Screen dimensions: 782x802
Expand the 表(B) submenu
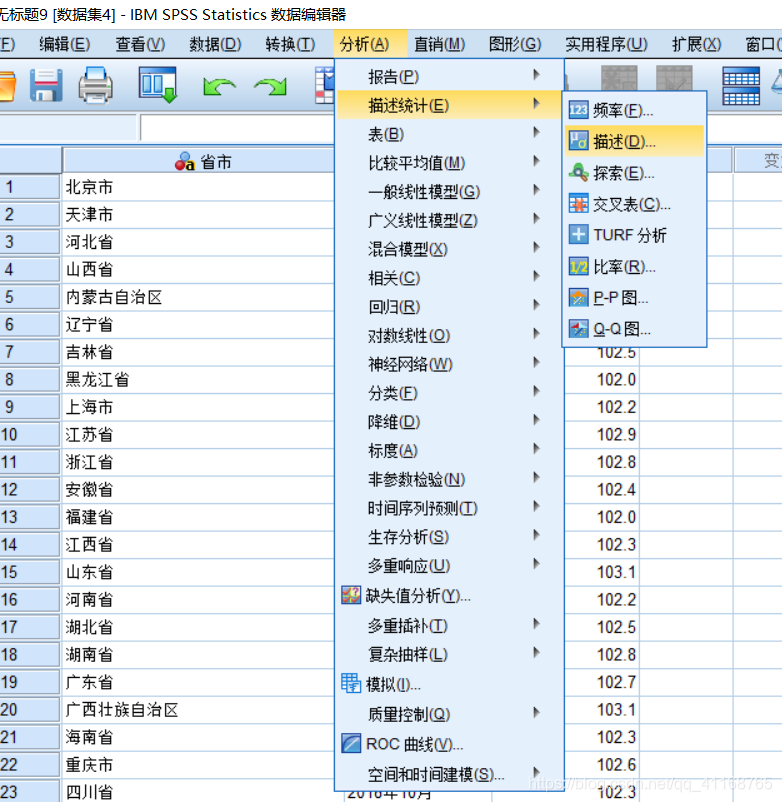coord(450,134)
